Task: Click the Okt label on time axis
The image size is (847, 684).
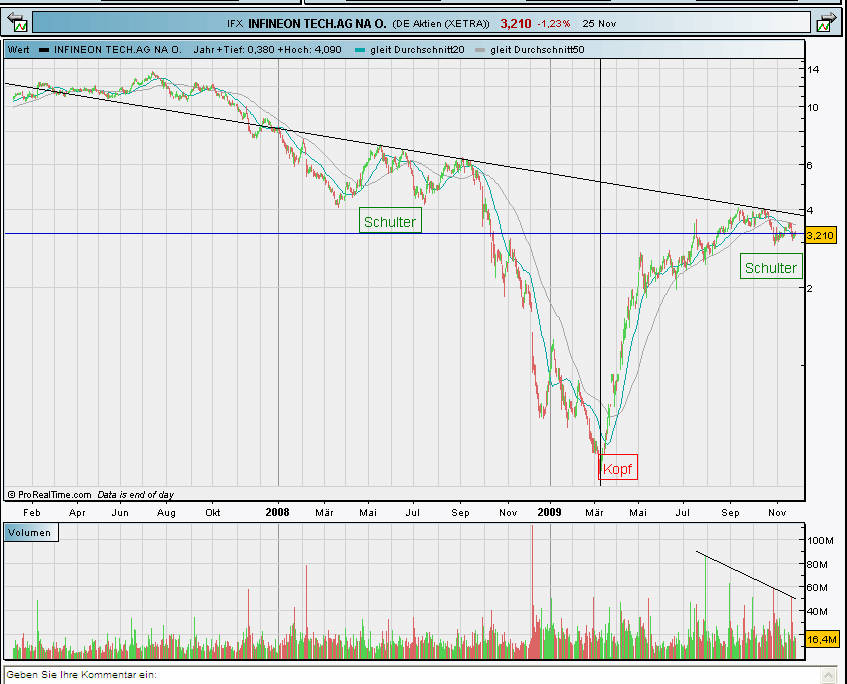Action: (212, 513)
